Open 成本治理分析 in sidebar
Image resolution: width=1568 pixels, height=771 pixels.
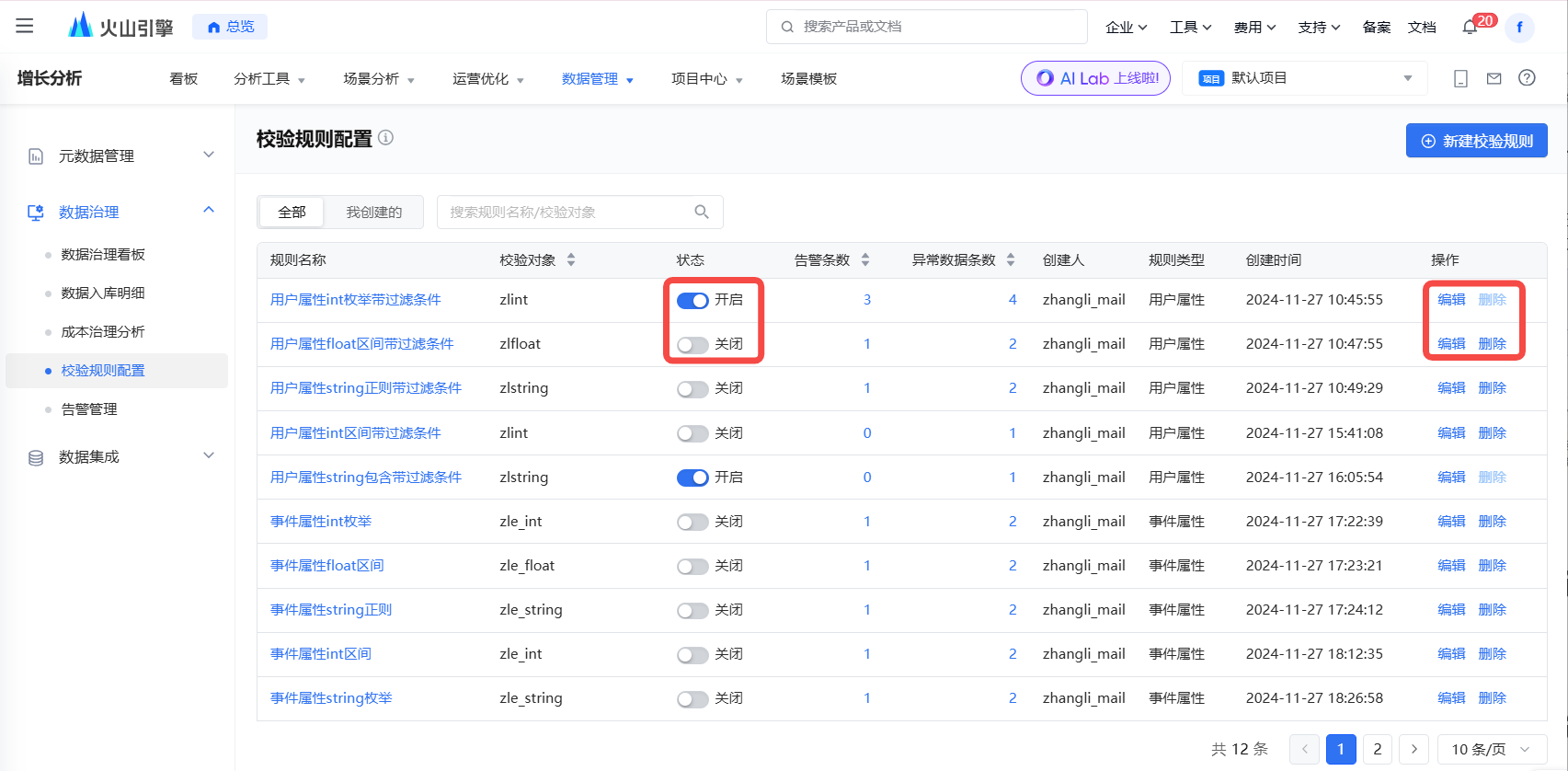point(103,332)
